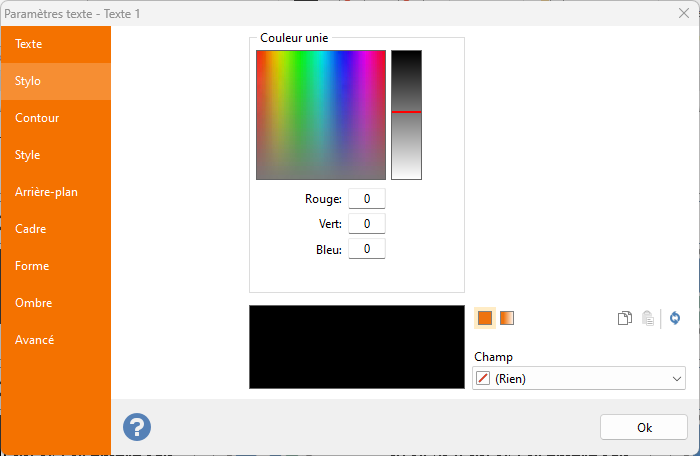Click the blue reset arrows icon

675,318
